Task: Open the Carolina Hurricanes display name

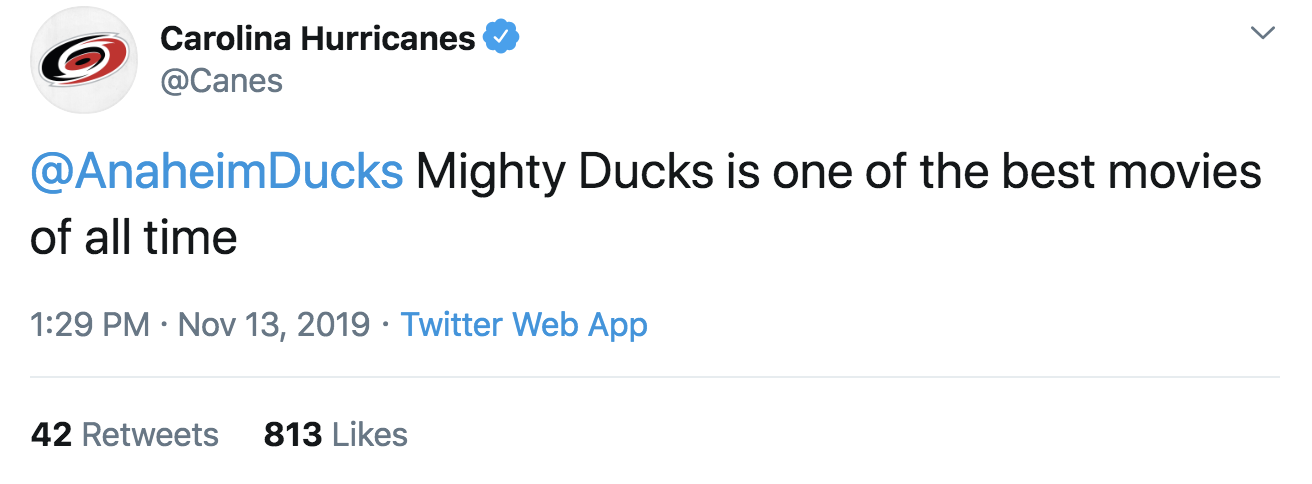Action: point(317,38)
